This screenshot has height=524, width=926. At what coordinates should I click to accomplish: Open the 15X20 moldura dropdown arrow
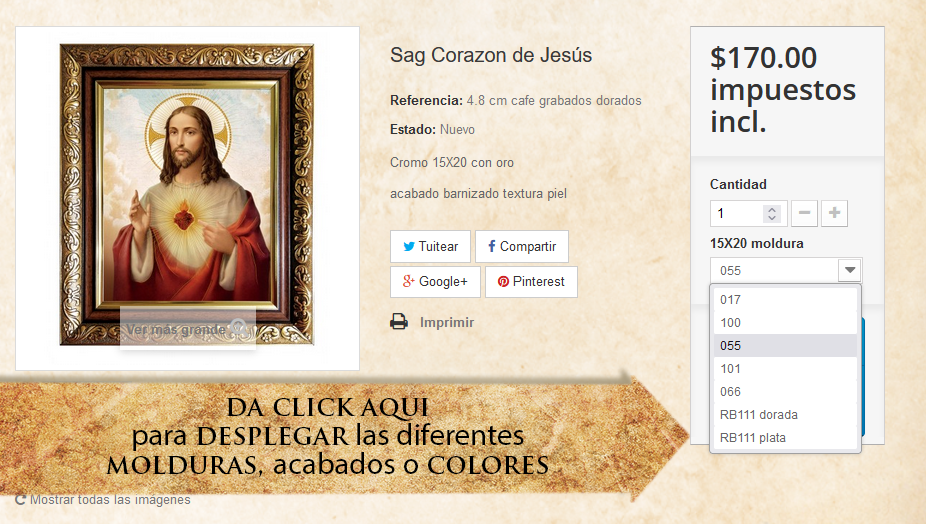850,271
